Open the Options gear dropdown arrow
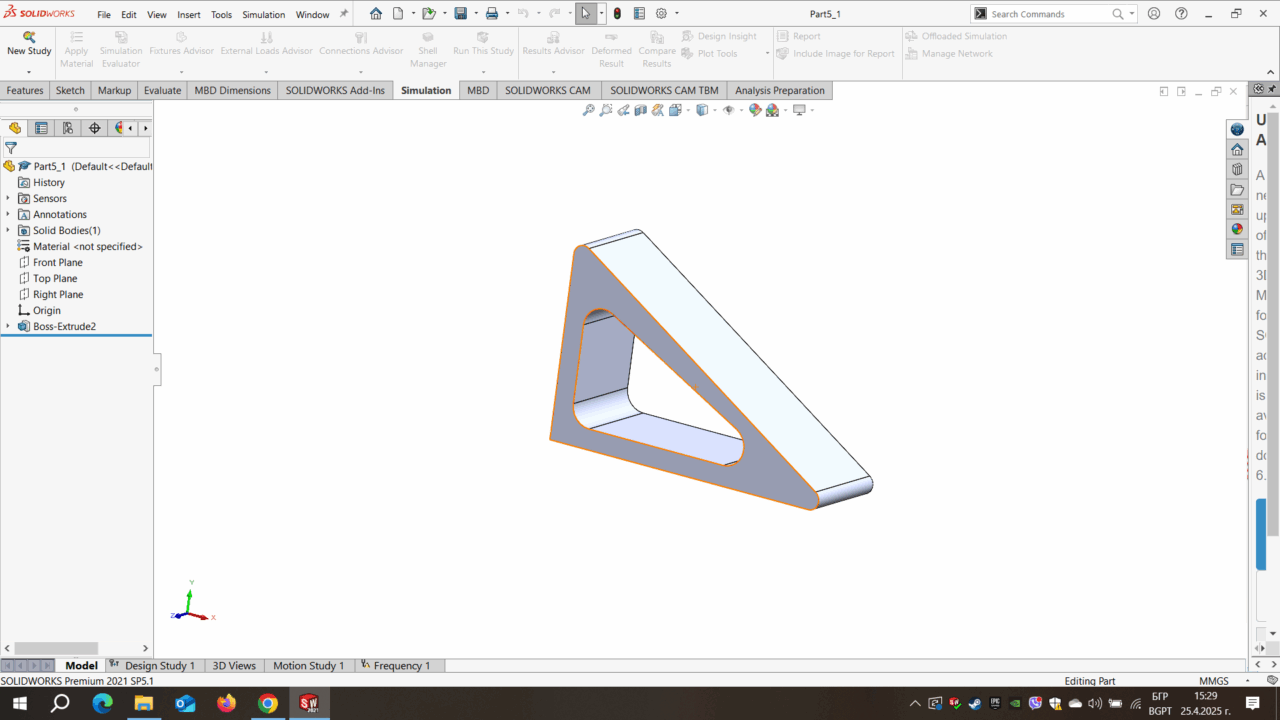Viewport: 1280px width, 720px height. [677, 14]
